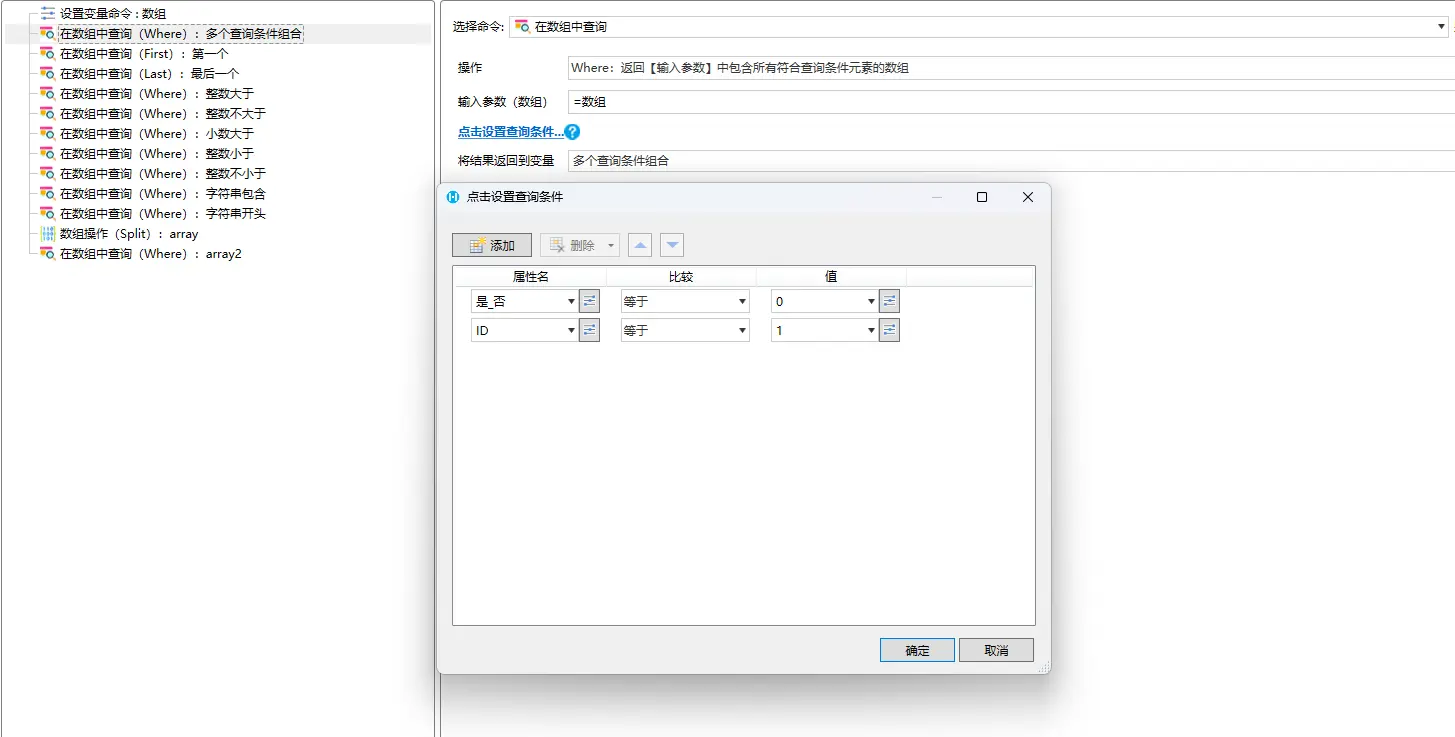The height and width of the screenshot is (737, 1455).
Task: Click the 添加 button in dialog
Action: [492, 245]
